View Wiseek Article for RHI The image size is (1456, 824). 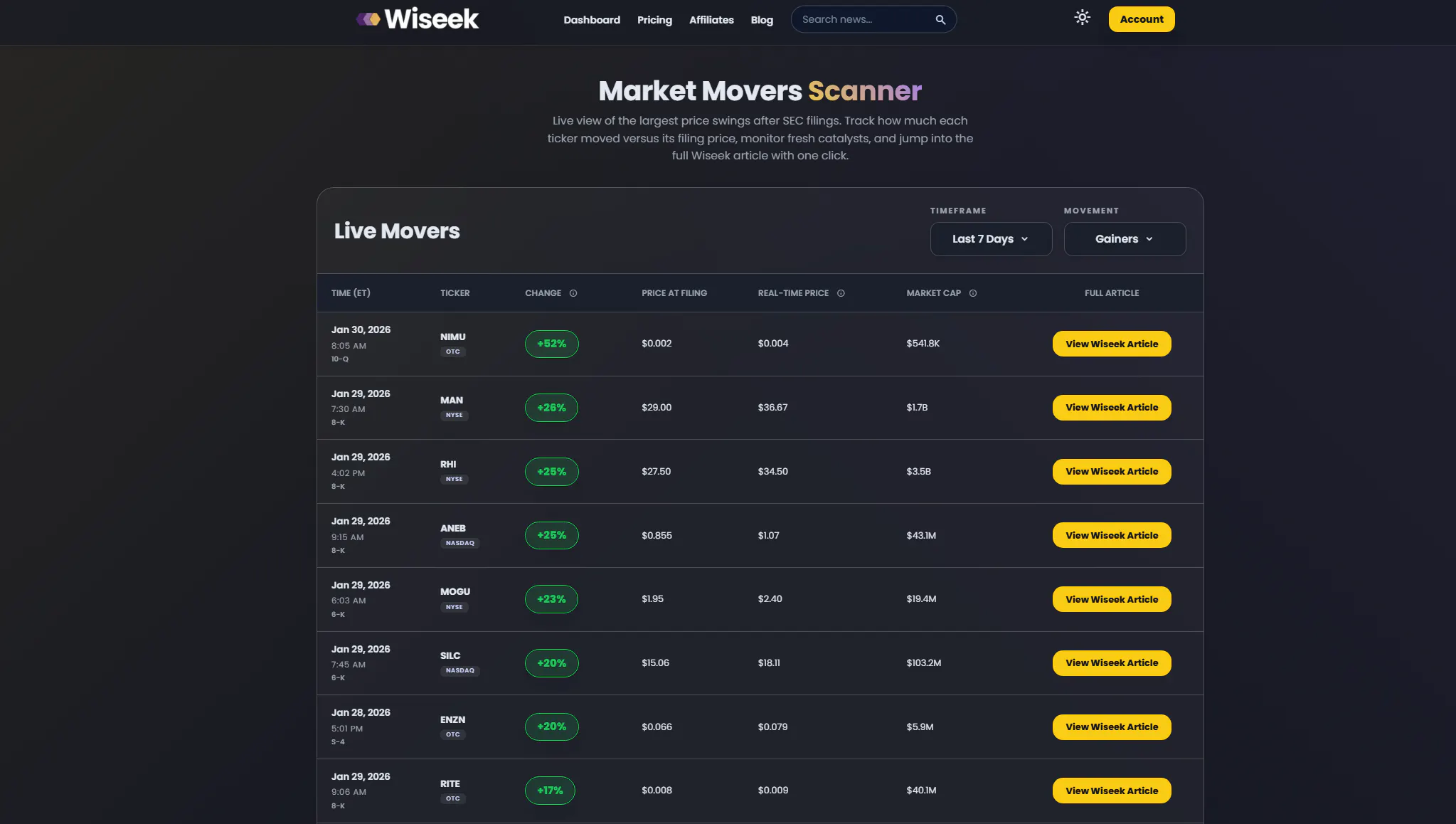tap(1112, 472)
